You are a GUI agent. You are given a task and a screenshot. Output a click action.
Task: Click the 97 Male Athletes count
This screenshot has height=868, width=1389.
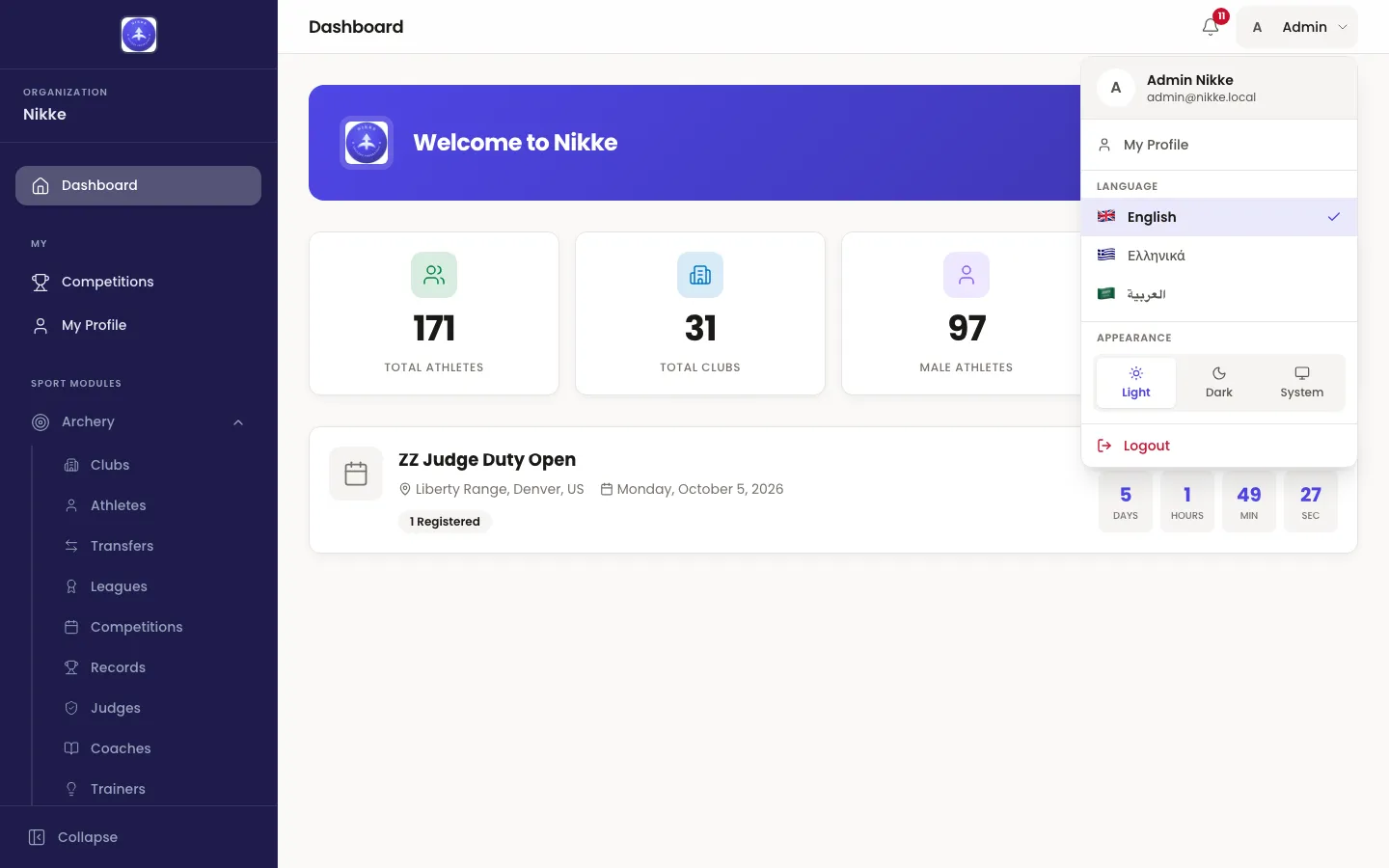click(967, 329)
